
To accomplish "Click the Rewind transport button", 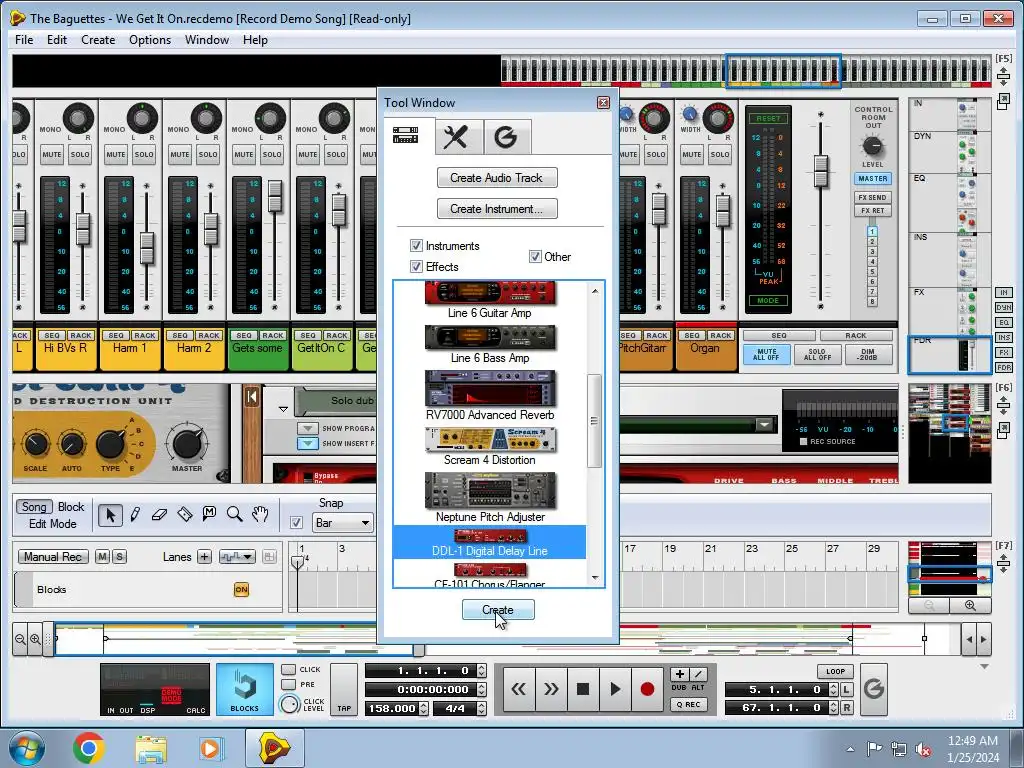I will [519, 689].
